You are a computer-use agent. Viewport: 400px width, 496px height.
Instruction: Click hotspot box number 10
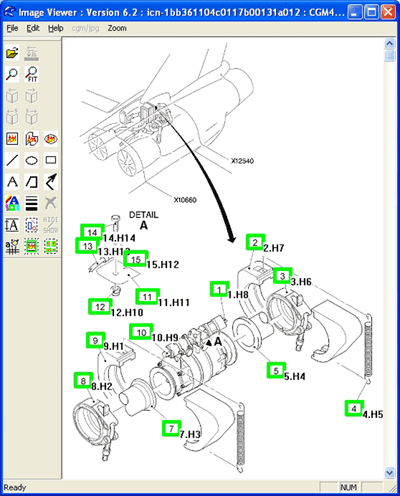coord(141,332)
